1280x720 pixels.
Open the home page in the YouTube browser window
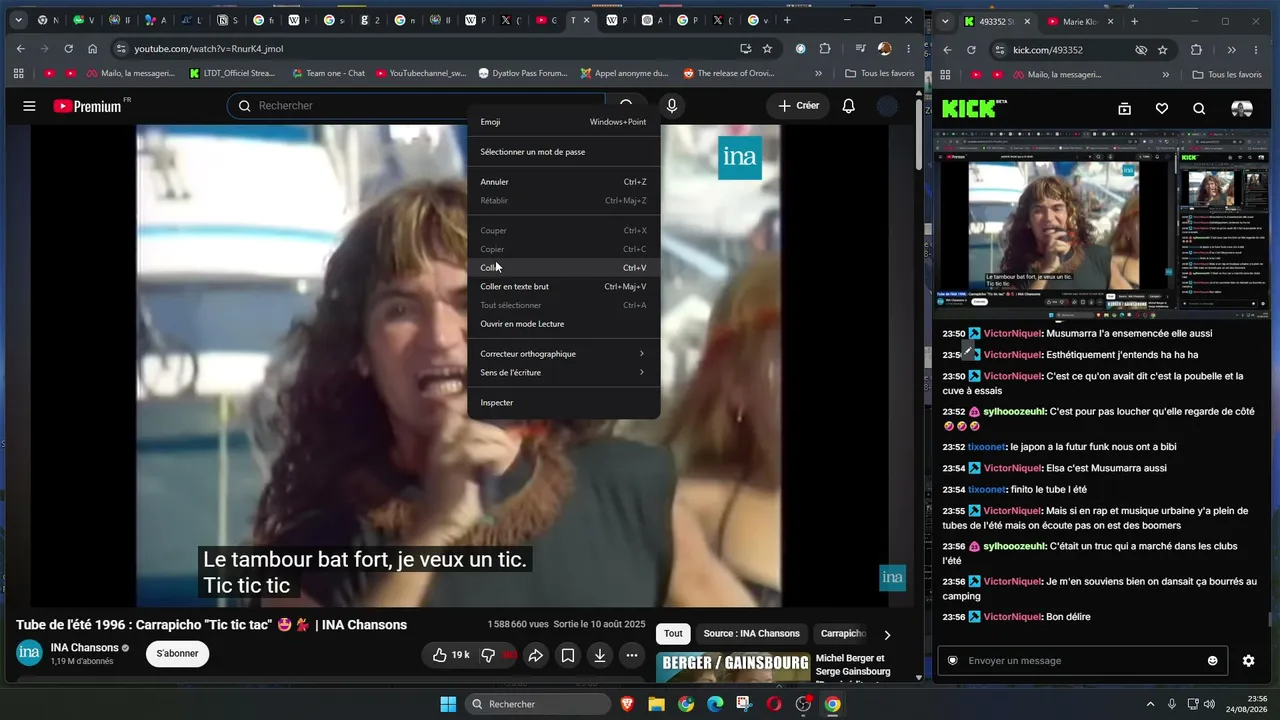click(92, 48)
